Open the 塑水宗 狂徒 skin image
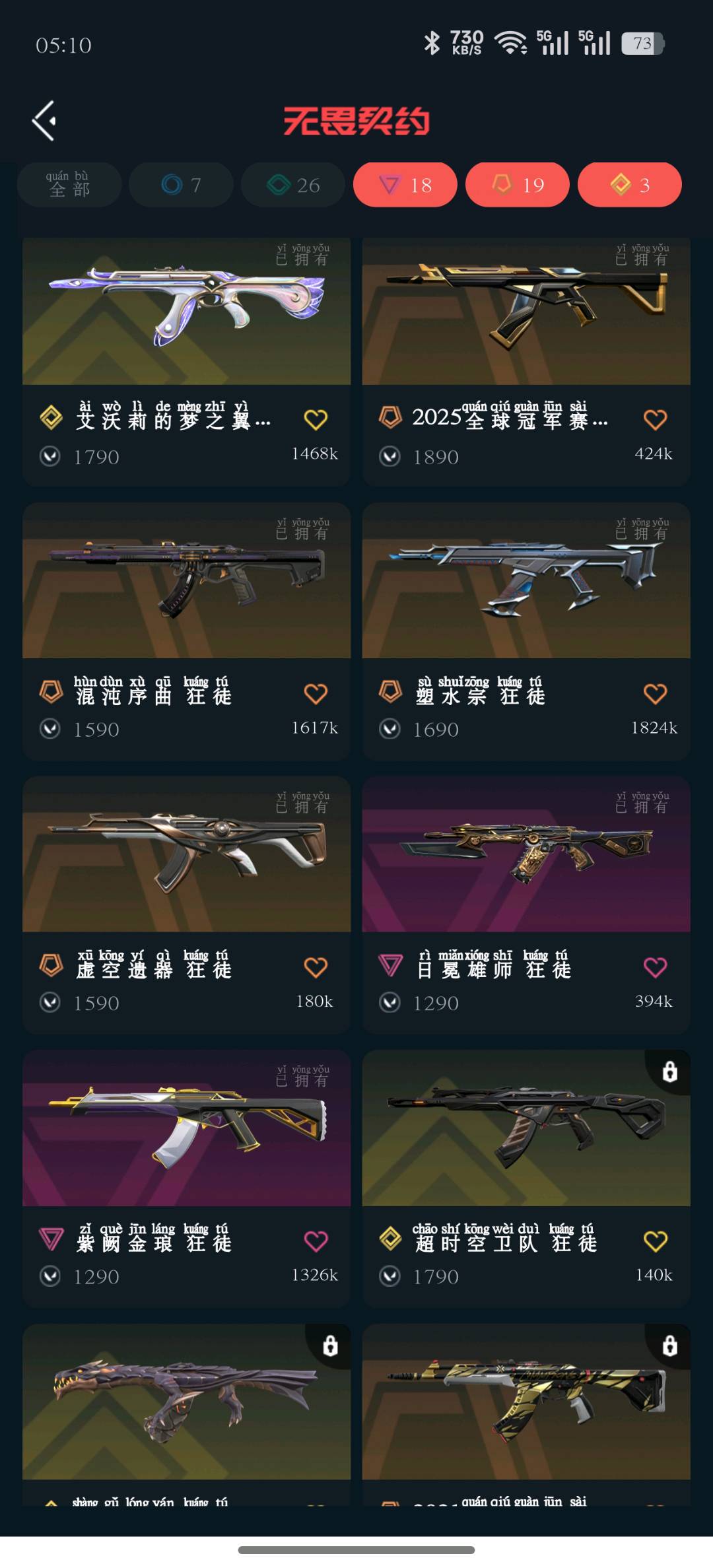Screen dimensions: 713x1568 pyautogui.click(x=526, y=580)
